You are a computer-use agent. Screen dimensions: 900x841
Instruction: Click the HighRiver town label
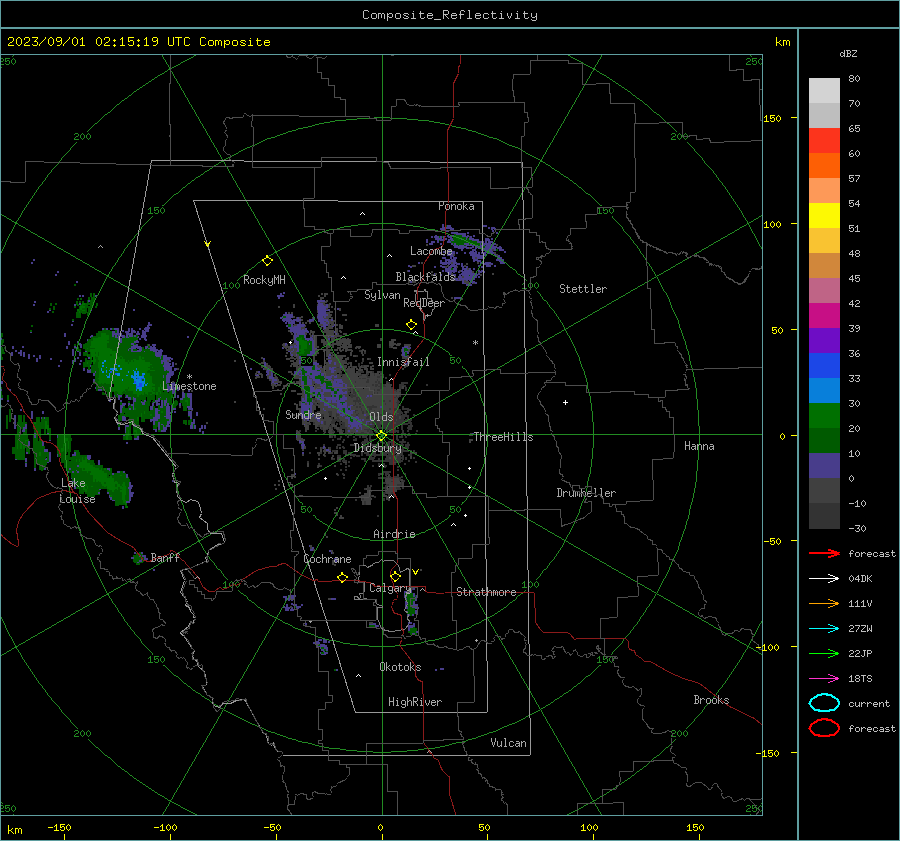pyautogui.click(x=415, y=702)
